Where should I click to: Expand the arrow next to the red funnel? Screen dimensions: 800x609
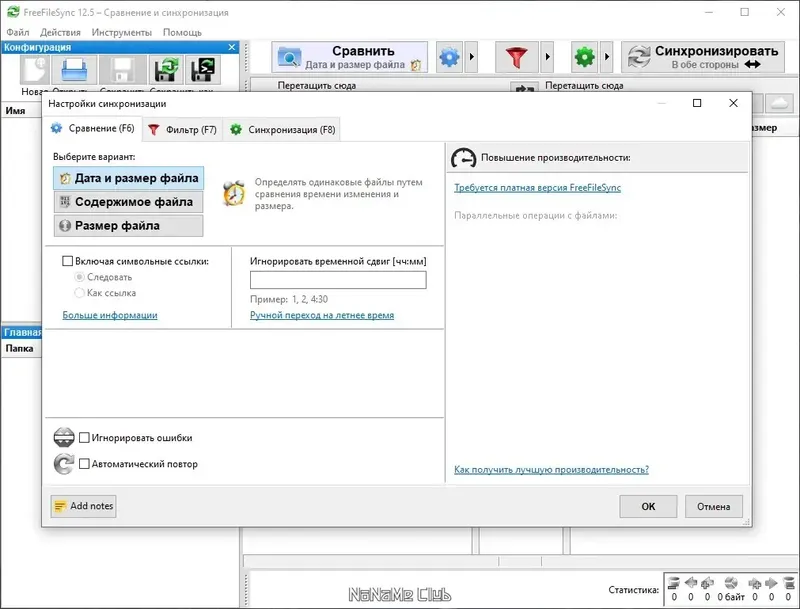point(547,57)
